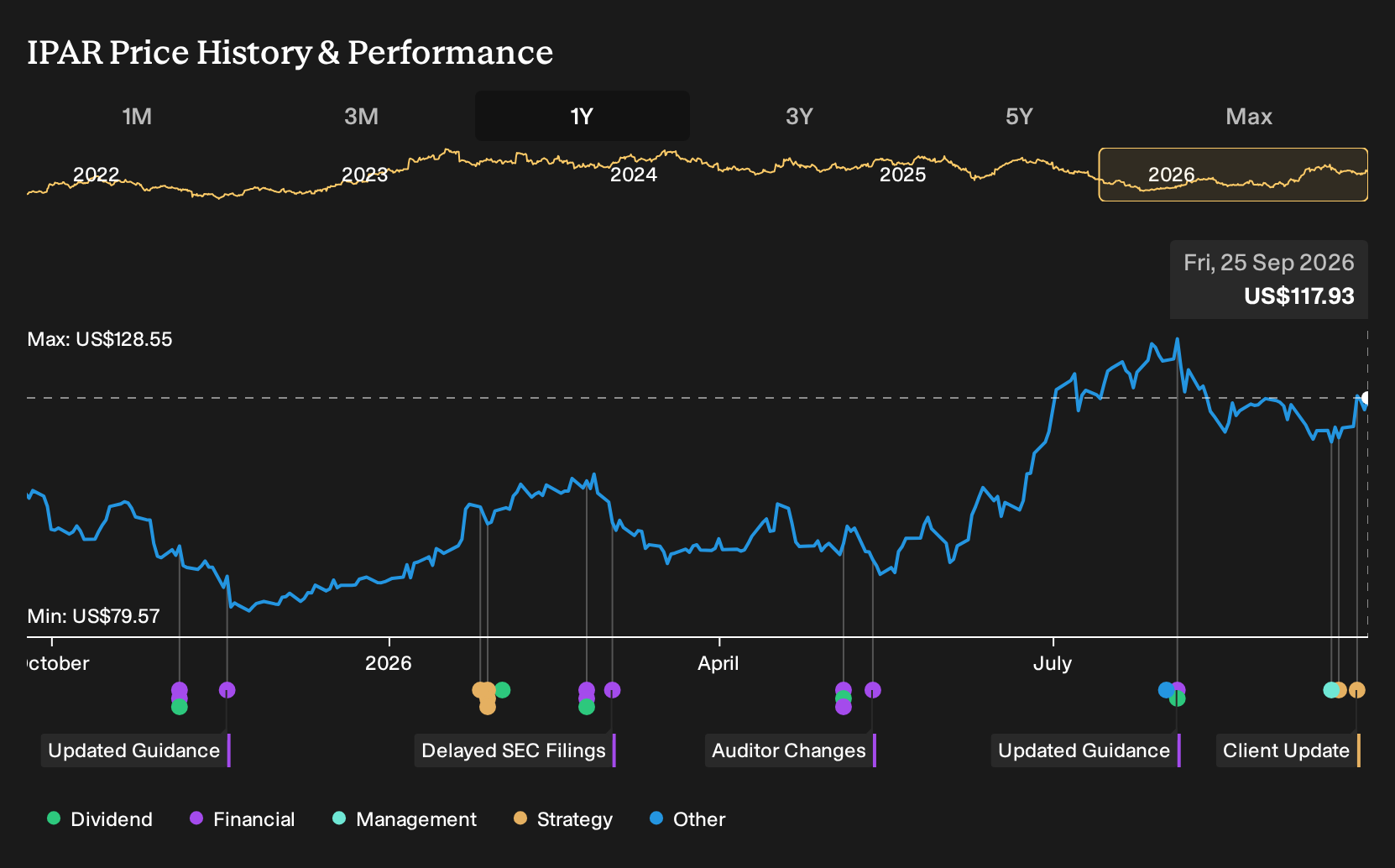The height and width of the screenshot is (868, 1395).
Task: Open the Client Update event label
Action: click(x=1288, y=750)
